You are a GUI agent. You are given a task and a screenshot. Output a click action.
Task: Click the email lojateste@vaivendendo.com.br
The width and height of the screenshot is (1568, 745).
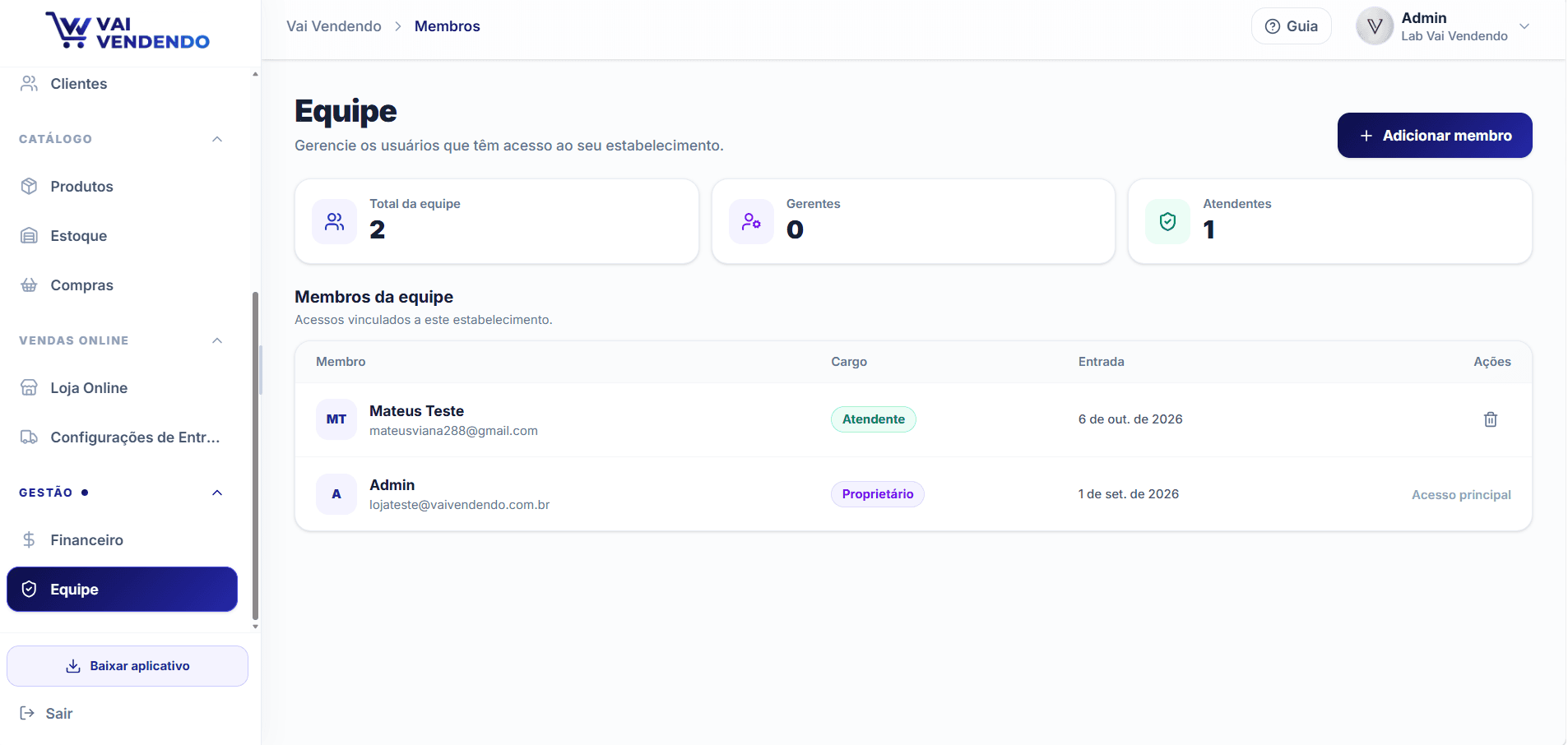[x=459, y=505]
